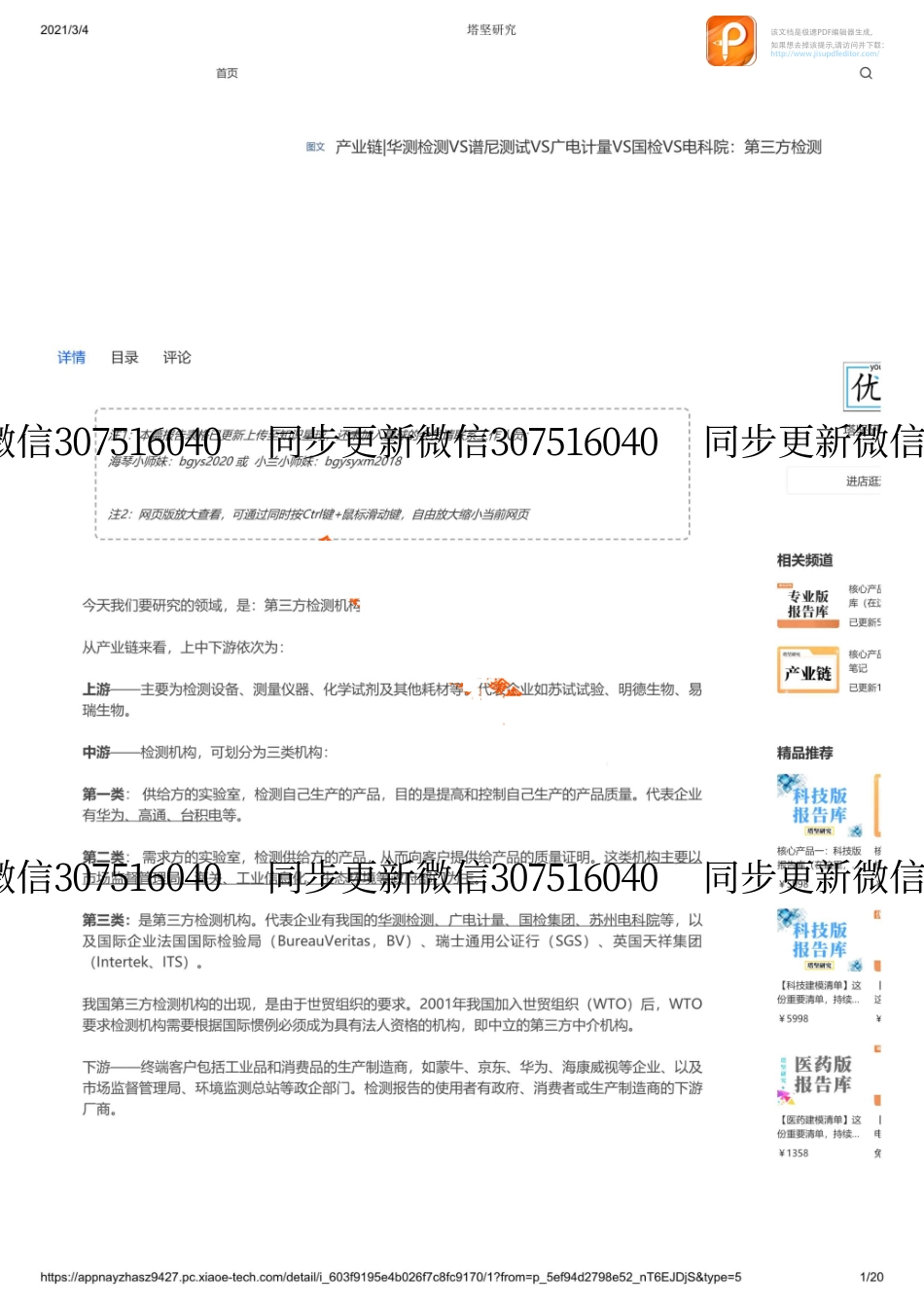
Task: Open the article title 产业链|华测检测VS谱尼测试
Action: [576, 148]
